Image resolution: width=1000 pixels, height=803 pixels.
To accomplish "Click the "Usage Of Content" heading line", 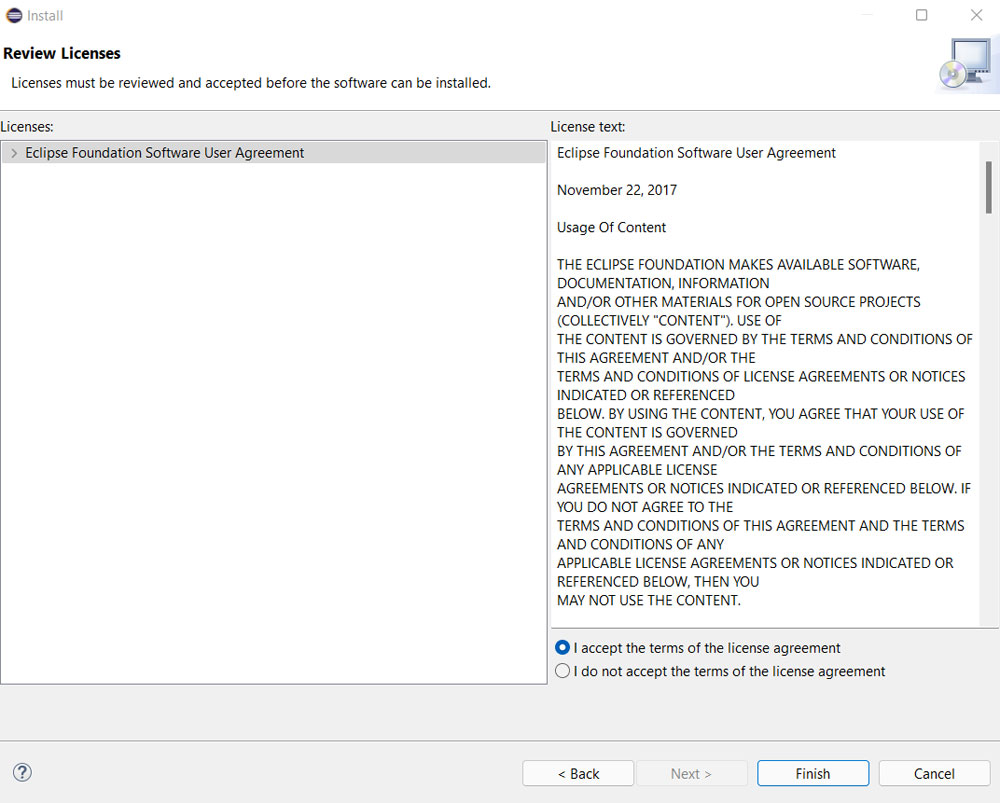I will coord(611,227).
